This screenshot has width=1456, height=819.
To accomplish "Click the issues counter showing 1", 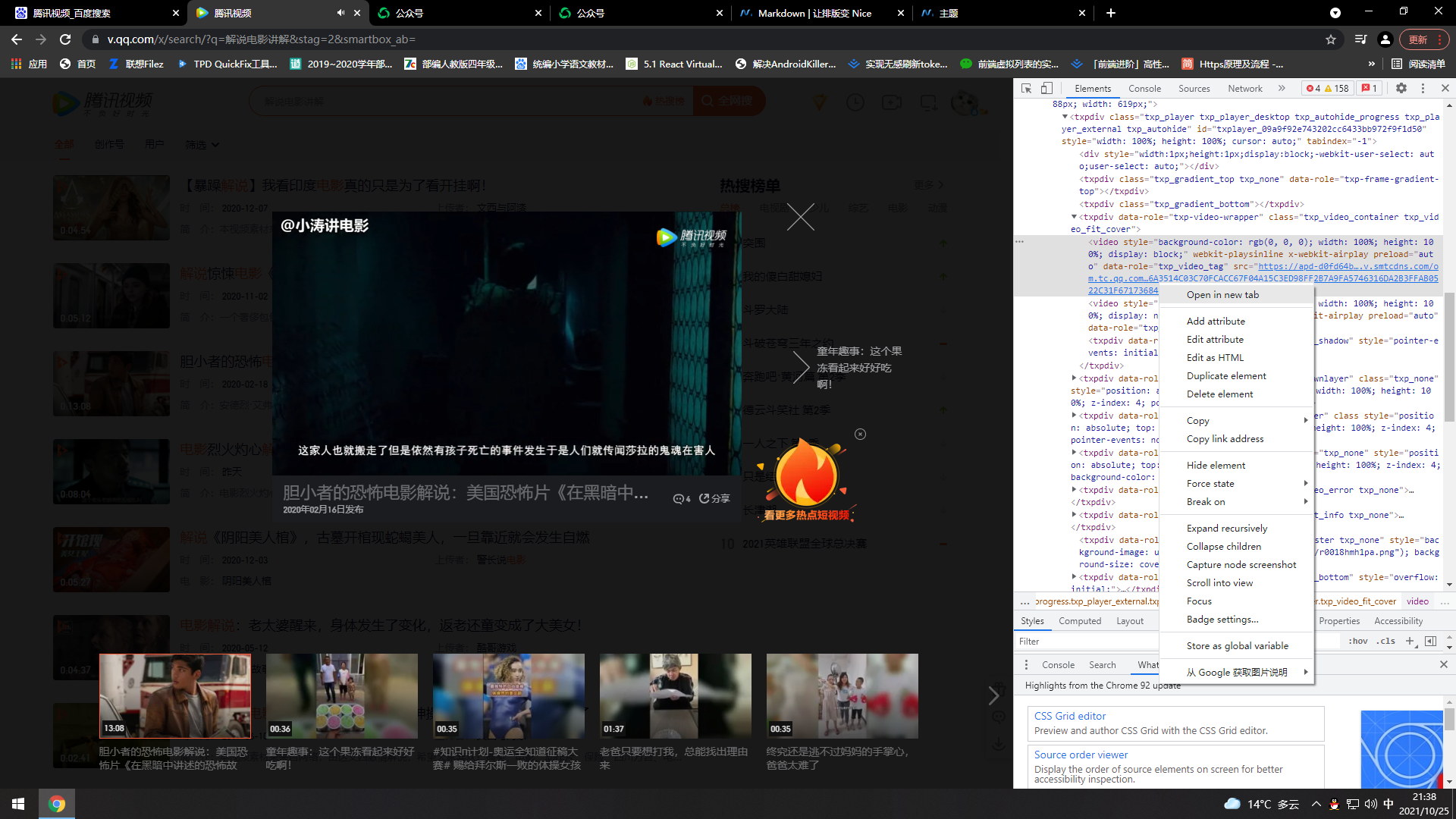I will coord(1370,89).
